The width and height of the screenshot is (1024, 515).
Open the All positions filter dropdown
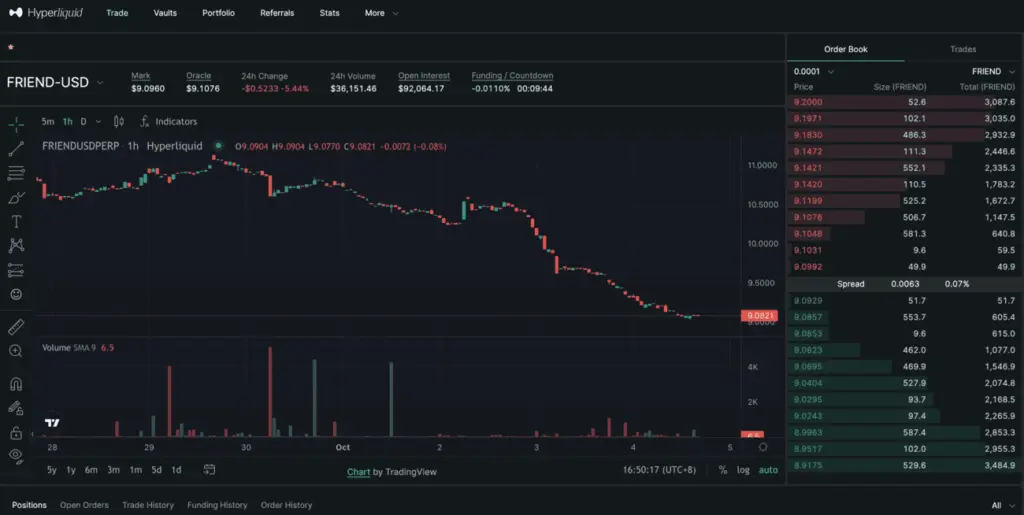pos(1002,505)
